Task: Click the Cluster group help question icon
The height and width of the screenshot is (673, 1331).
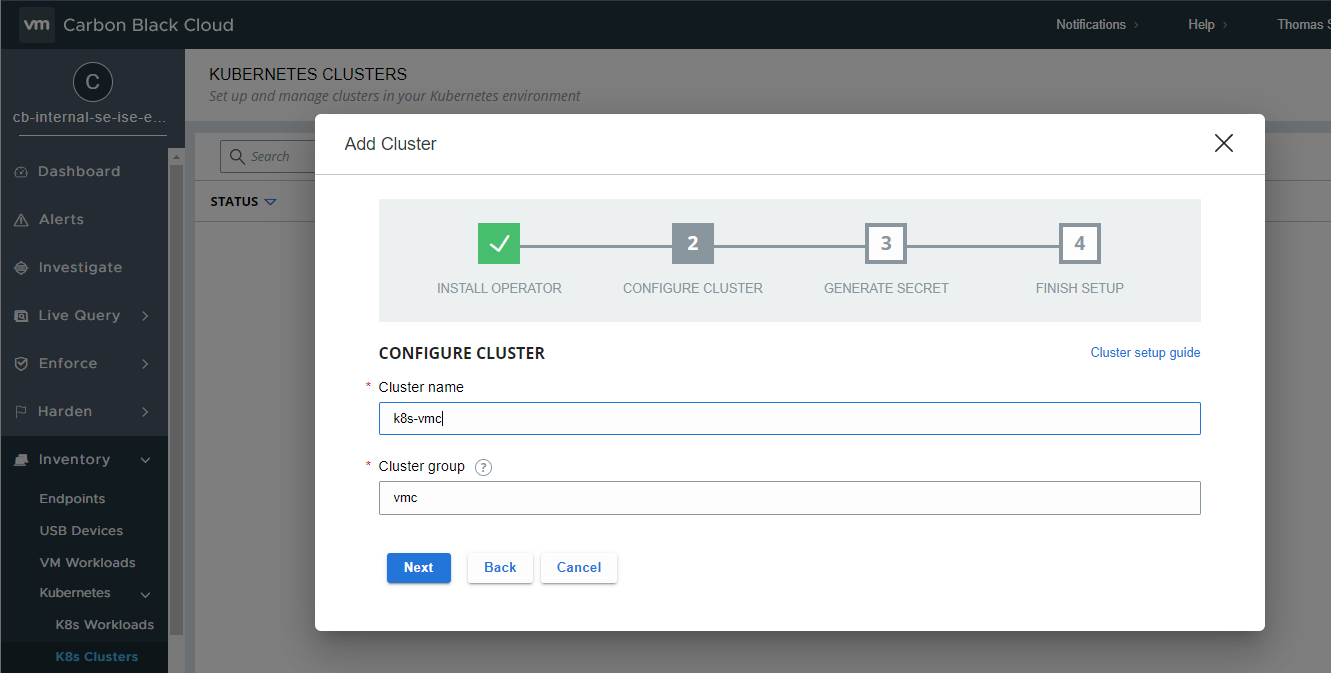Action: pos(483,467)
